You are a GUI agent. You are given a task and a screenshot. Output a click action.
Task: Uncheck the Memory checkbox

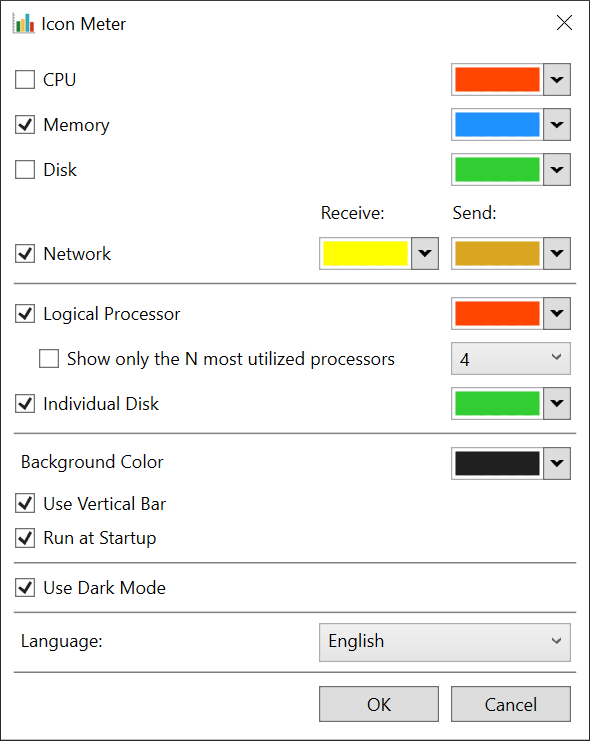[x=25, y=125]
